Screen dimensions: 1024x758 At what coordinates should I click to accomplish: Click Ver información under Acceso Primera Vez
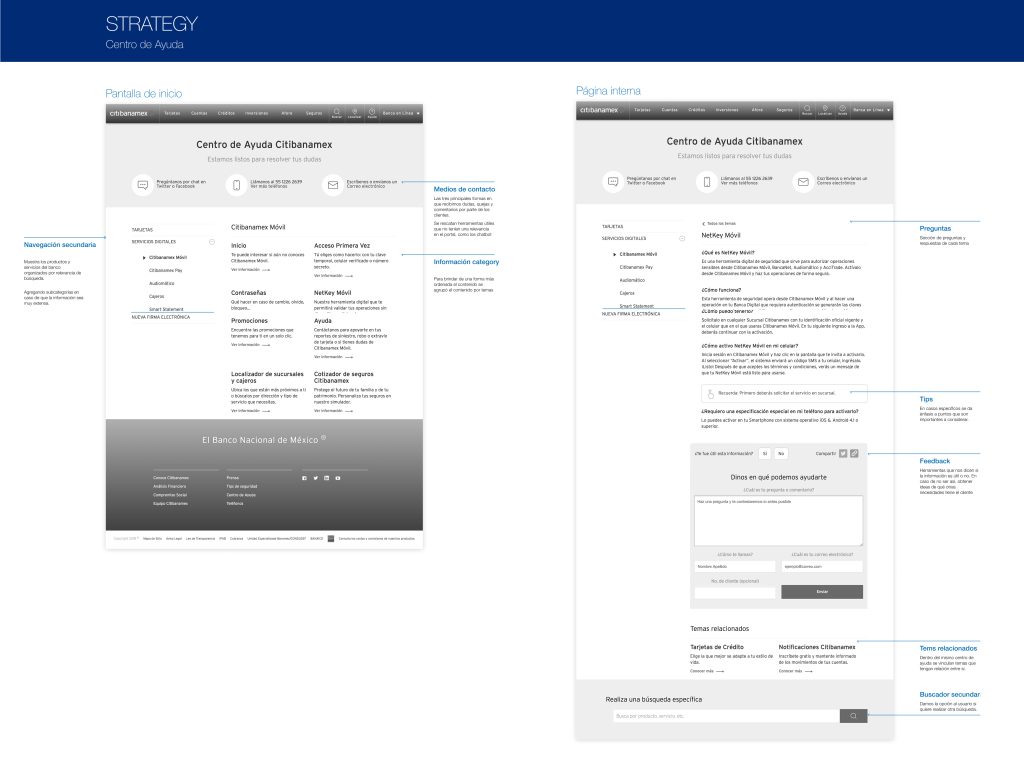point(333,276)
